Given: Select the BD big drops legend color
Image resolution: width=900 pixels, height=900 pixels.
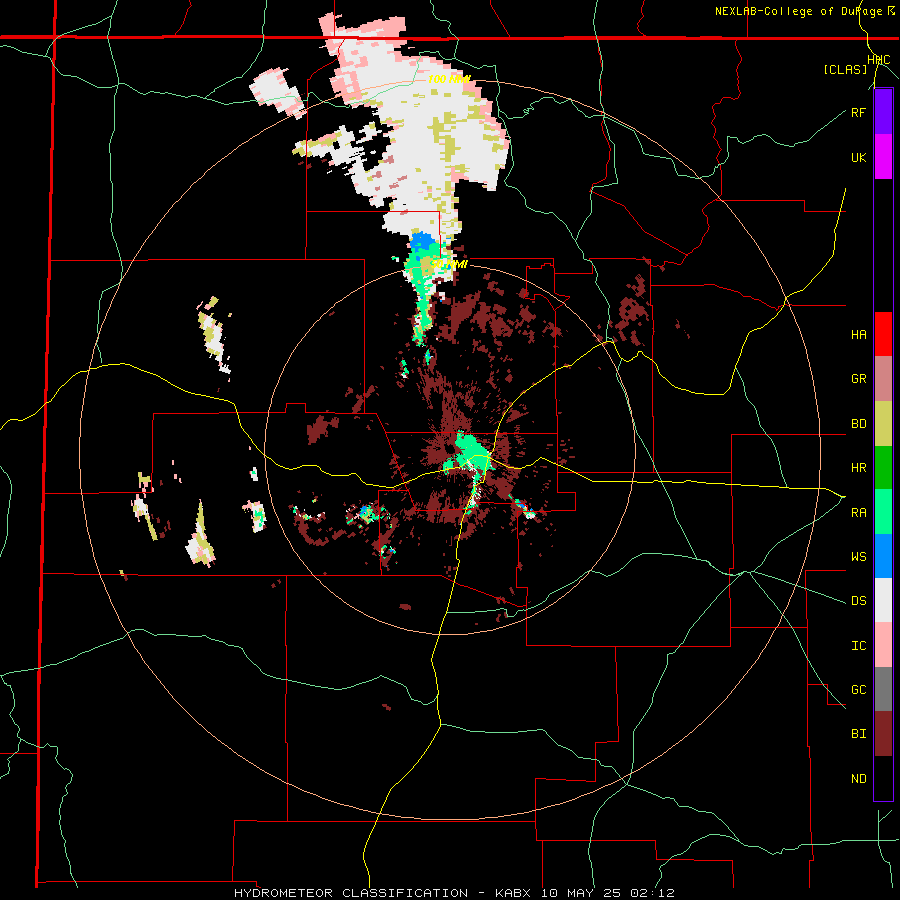Looking at the screenshot, I should point(883,424).
